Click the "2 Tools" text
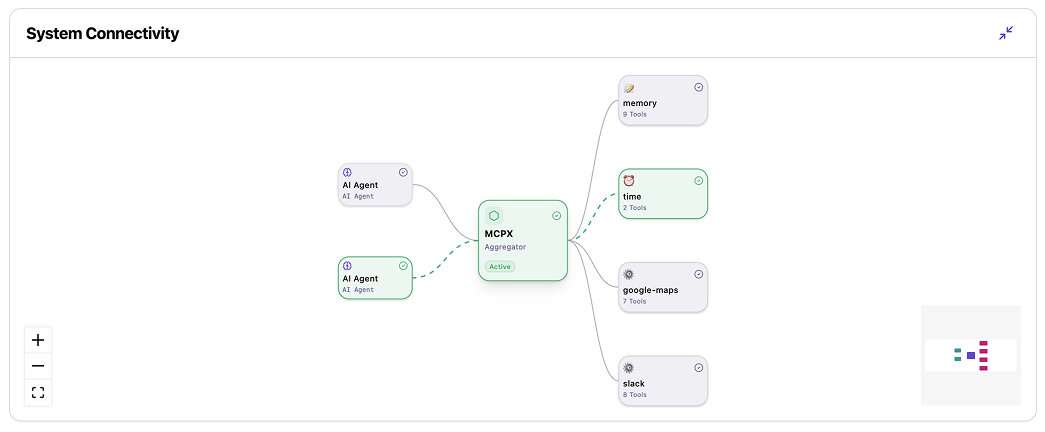Viewport: 1045px width, 432px height. [x=634, y=208]
